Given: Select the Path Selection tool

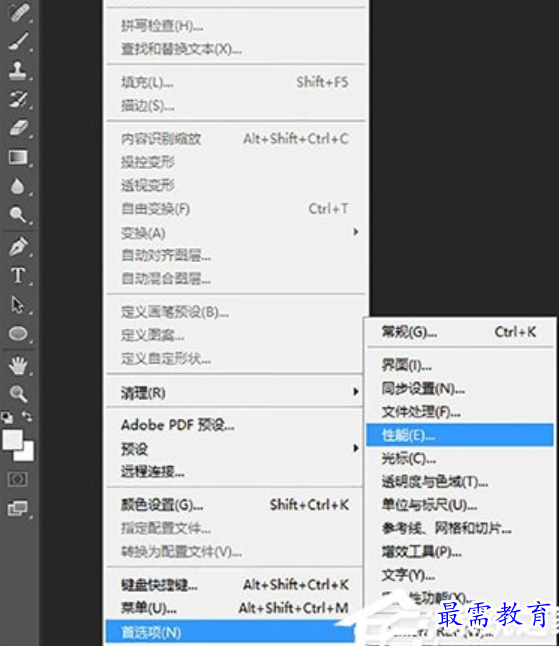Looking at the screenshot, I should (18, 305).
